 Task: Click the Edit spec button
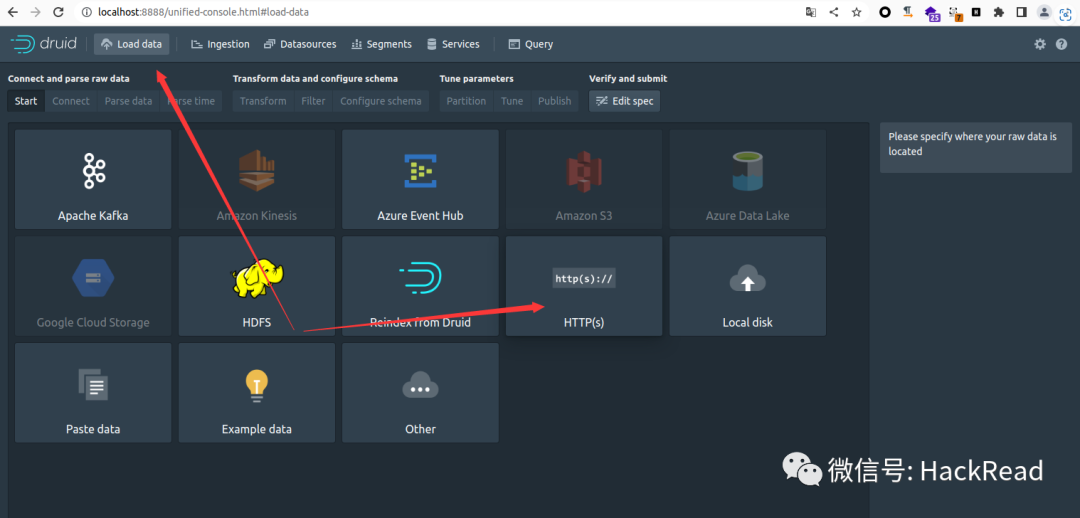[625, 101]
